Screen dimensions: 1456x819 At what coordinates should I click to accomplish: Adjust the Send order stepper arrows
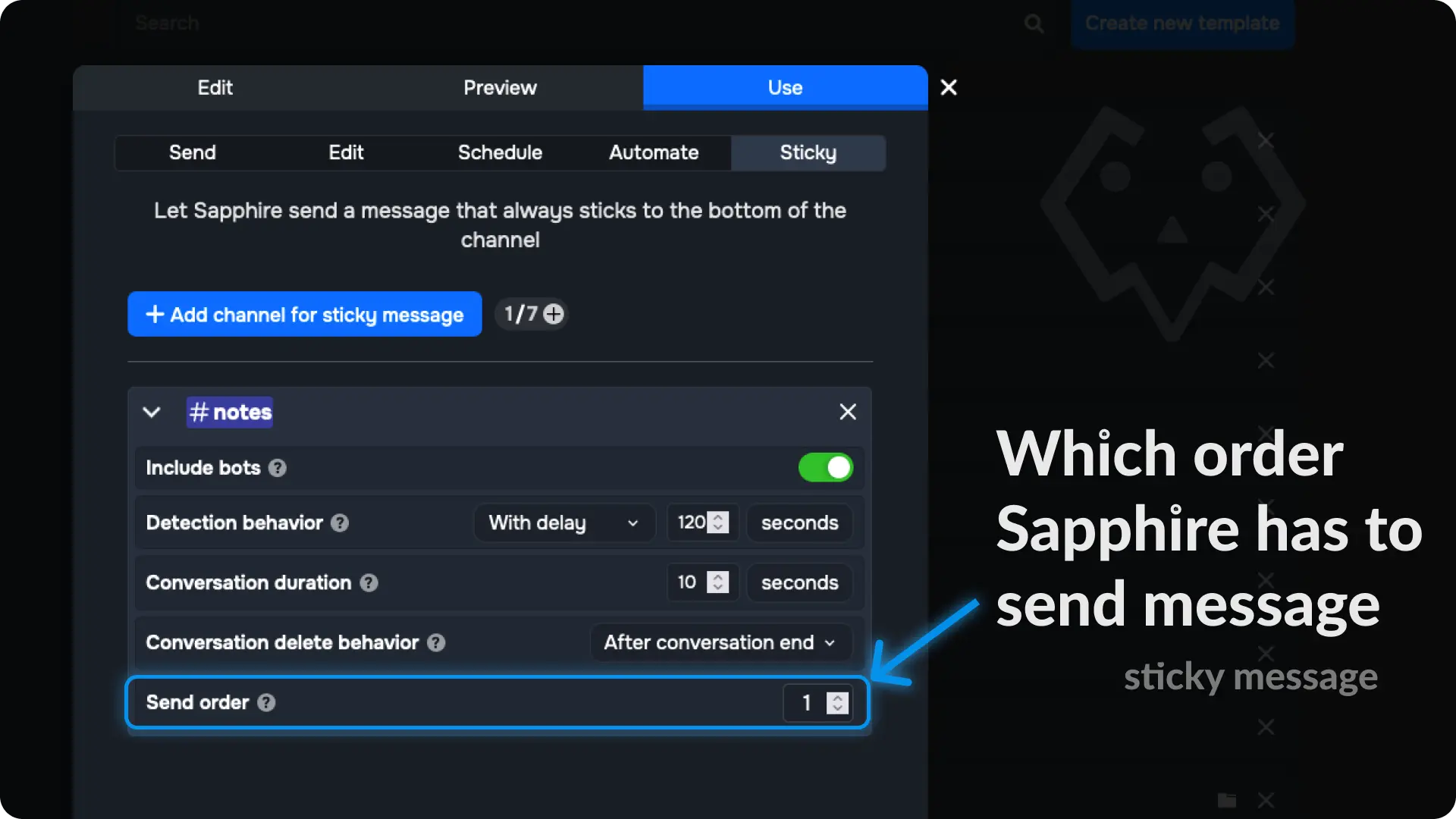point(837,703)
